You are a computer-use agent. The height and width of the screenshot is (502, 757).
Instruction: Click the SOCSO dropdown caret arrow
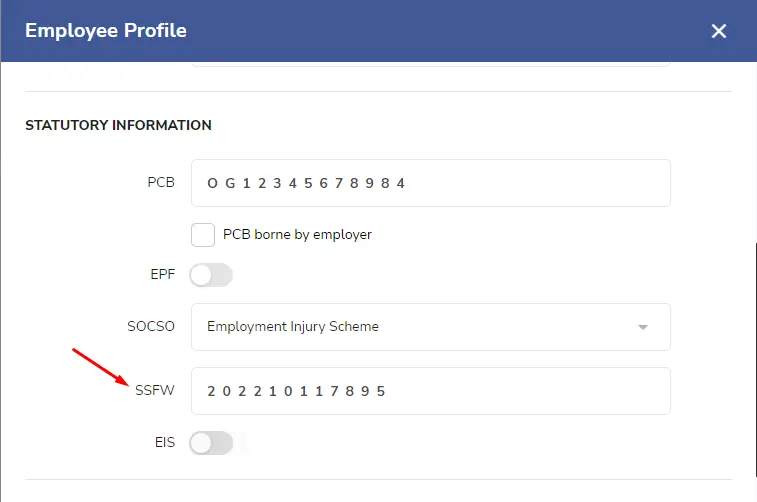tap(643, 327)
